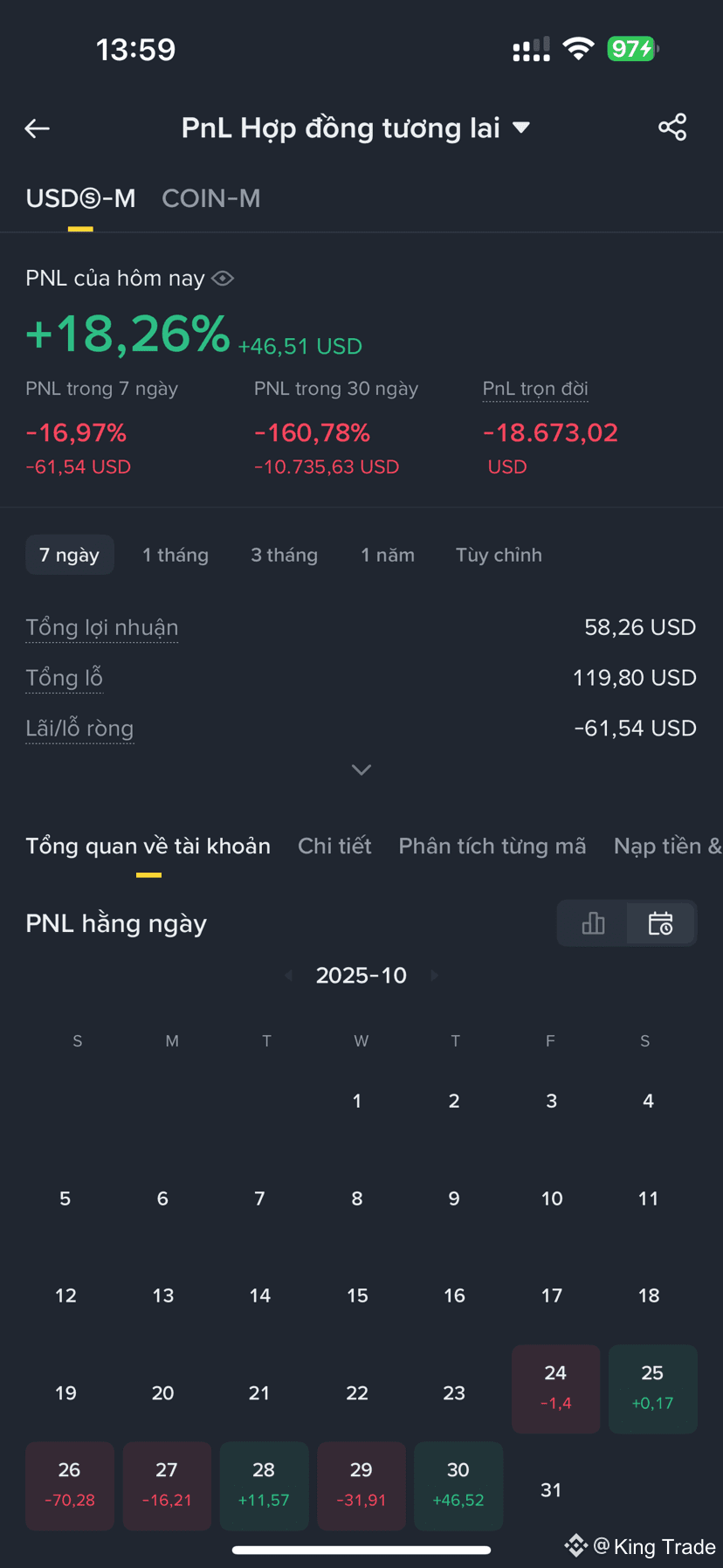Image resolution: width=723 pixels, height=1568 pixels.
Task: Expand profit summary chevron
Action: [361, 770]
